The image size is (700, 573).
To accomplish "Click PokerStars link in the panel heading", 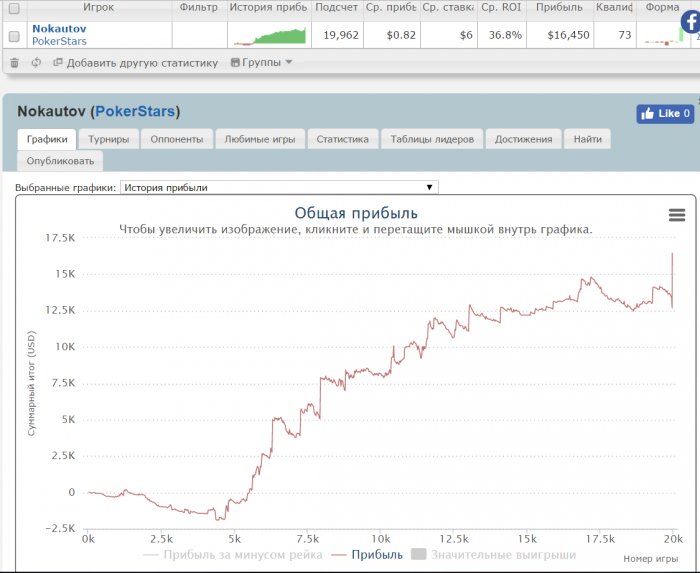I will coord(135,111).
